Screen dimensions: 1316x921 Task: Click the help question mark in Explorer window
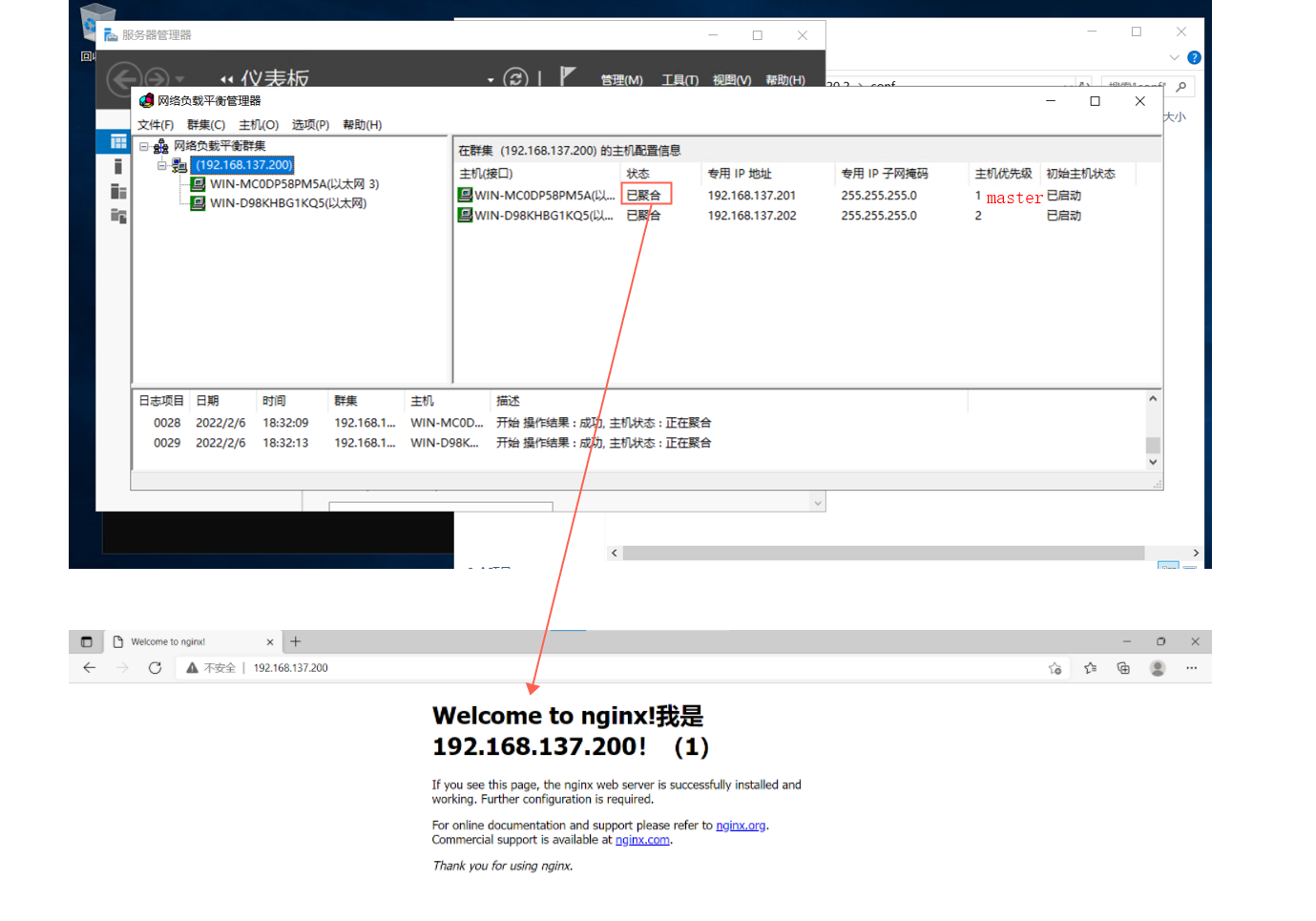1194,57
